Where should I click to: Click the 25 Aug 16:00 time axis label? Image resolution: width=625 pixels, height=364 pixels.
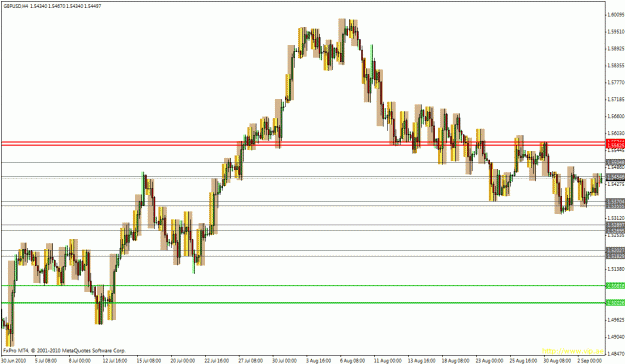tap(522, 361)
